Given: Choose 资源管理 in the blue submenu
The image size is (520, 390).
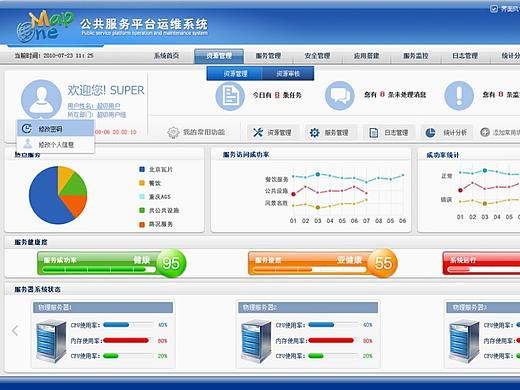Looking at the screenshot, I should coord(235,74).
